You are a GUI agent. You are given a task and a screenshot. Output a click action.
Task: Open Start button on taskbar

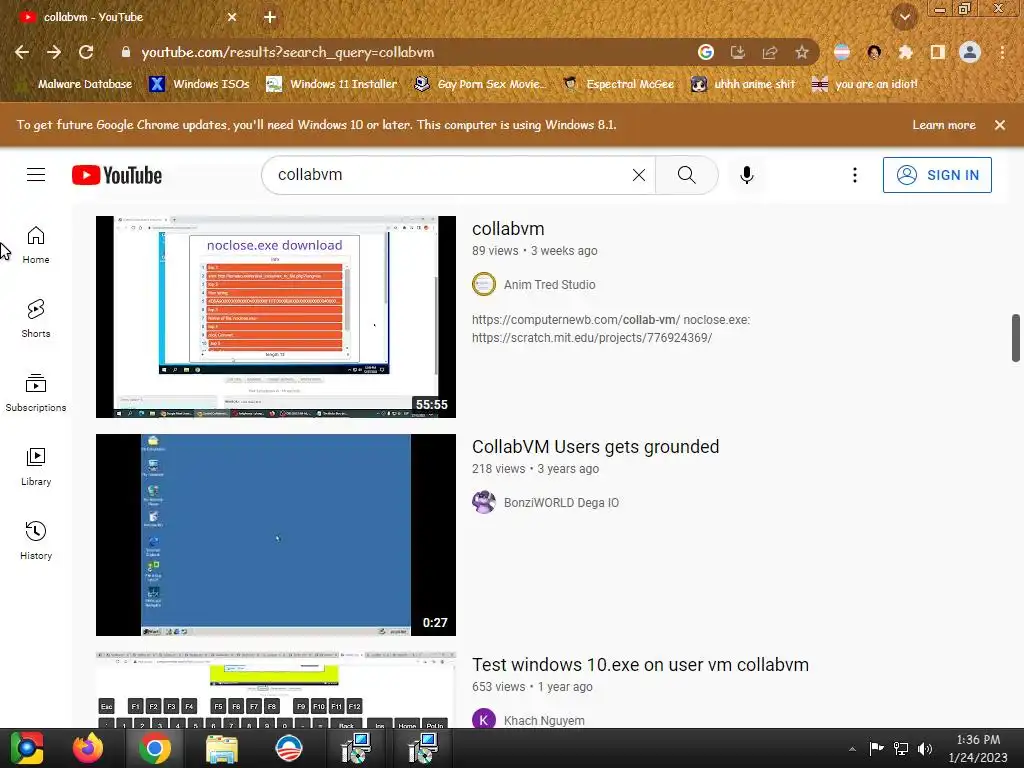tap(27, 748)
